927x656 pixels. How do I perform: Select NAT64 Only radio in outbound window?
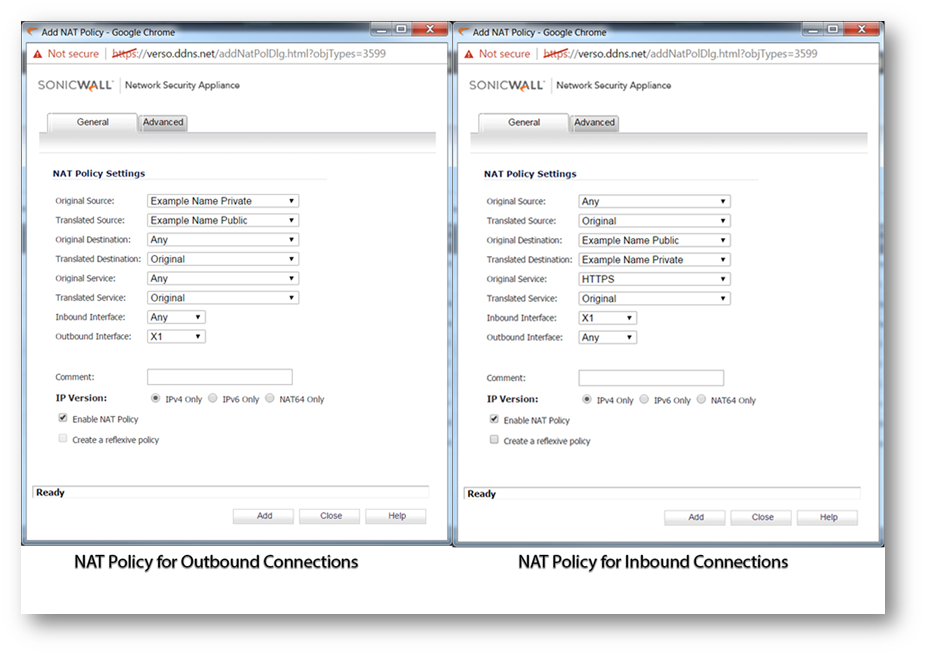pos(270,398)
